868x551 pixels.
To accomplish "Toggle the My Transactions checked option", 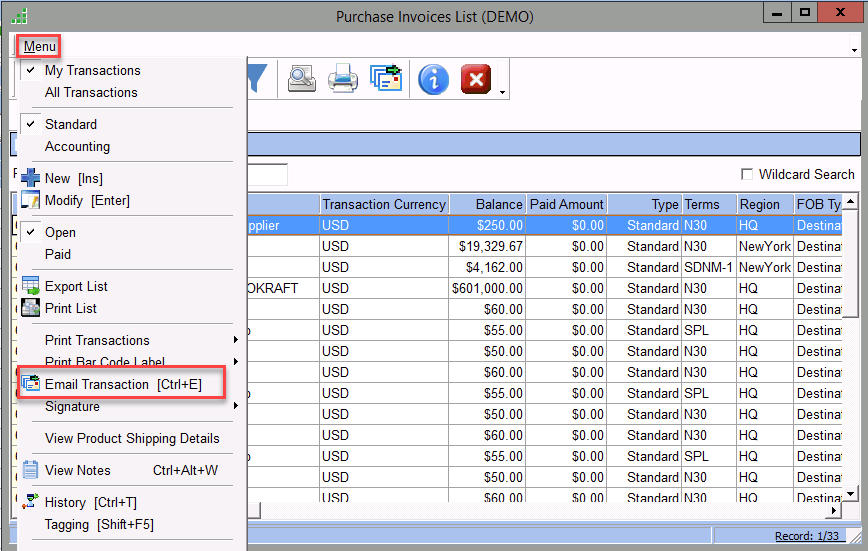I will pos(92,70).
